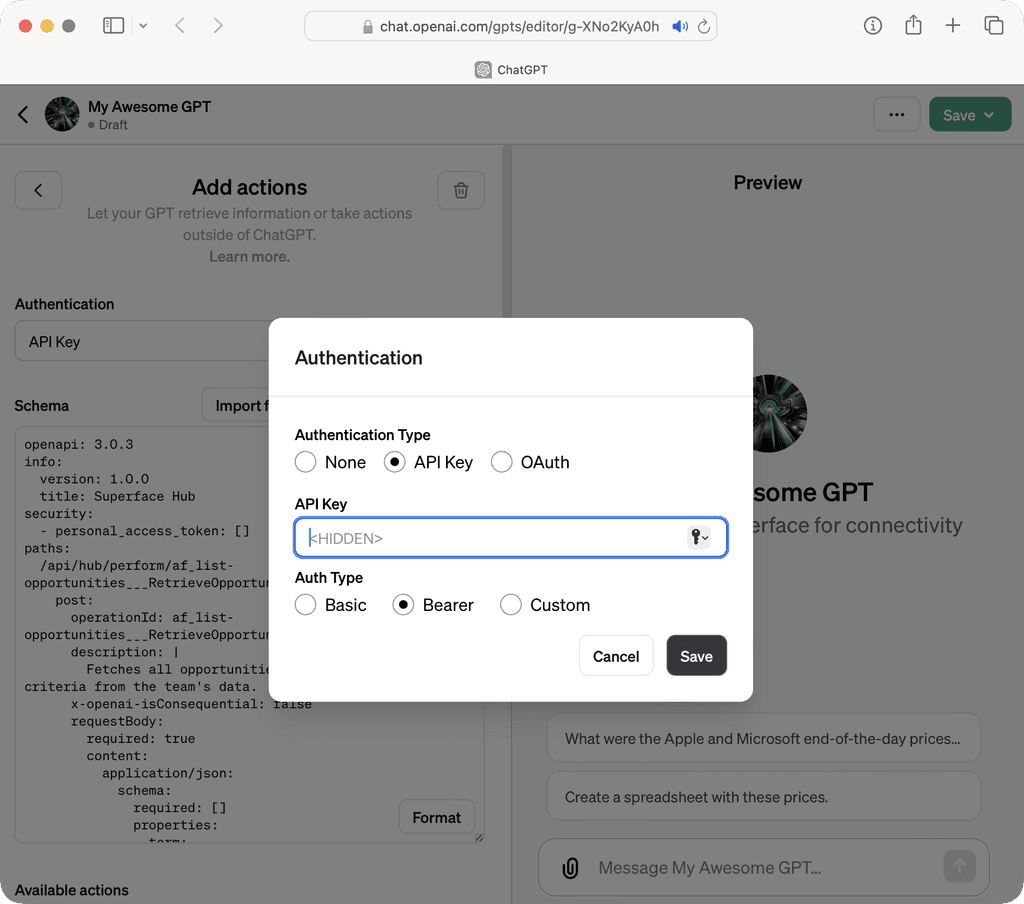
Task: Open the more options ellipsis menu
Action: 897,114
